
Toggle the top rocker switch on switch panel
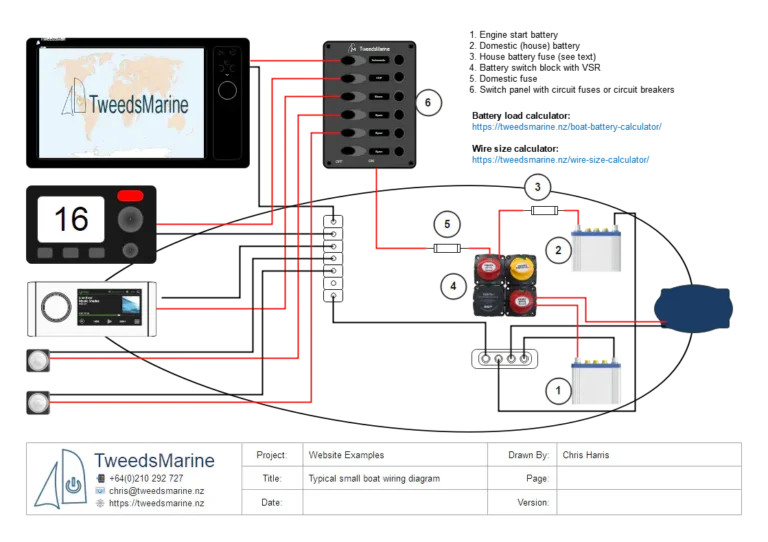click(353, 62)
